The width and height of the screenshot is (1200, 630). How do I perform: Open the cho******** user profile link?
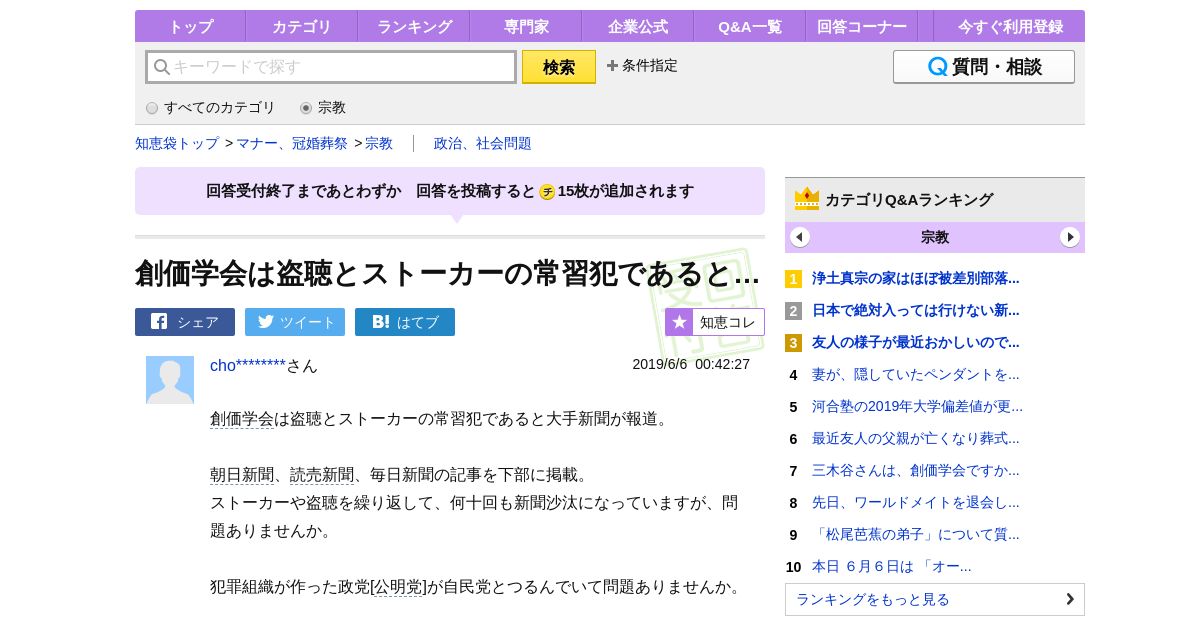pyautogui.click(x=248, y=366)
